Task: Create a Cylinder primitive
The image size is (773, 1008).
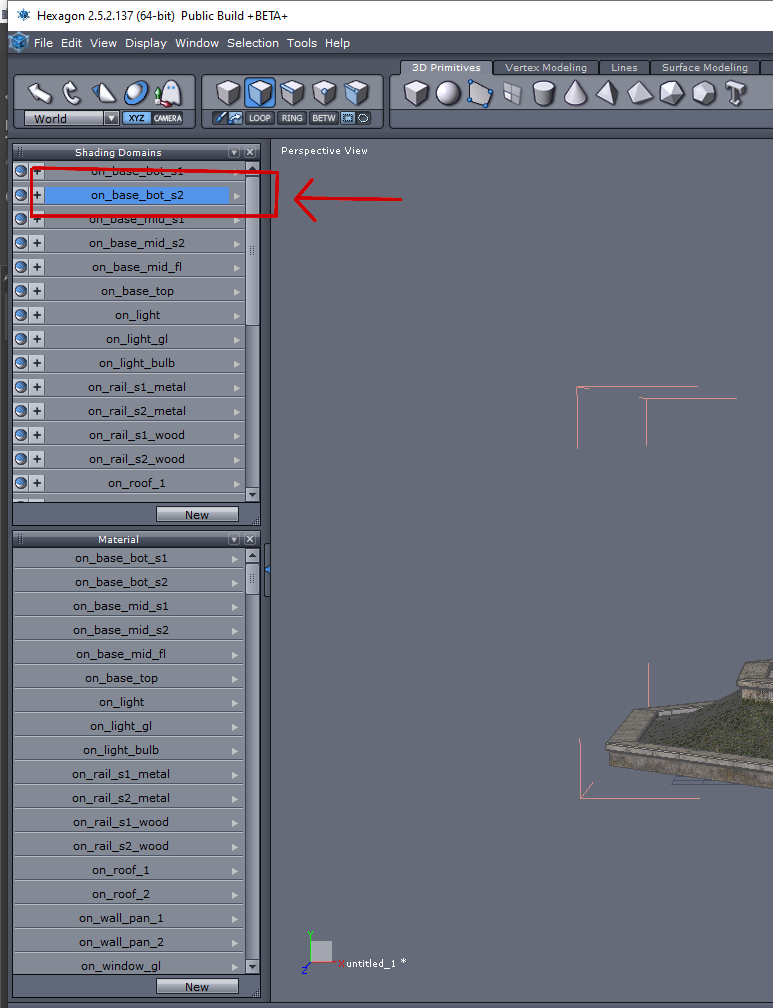Action: 544,93
